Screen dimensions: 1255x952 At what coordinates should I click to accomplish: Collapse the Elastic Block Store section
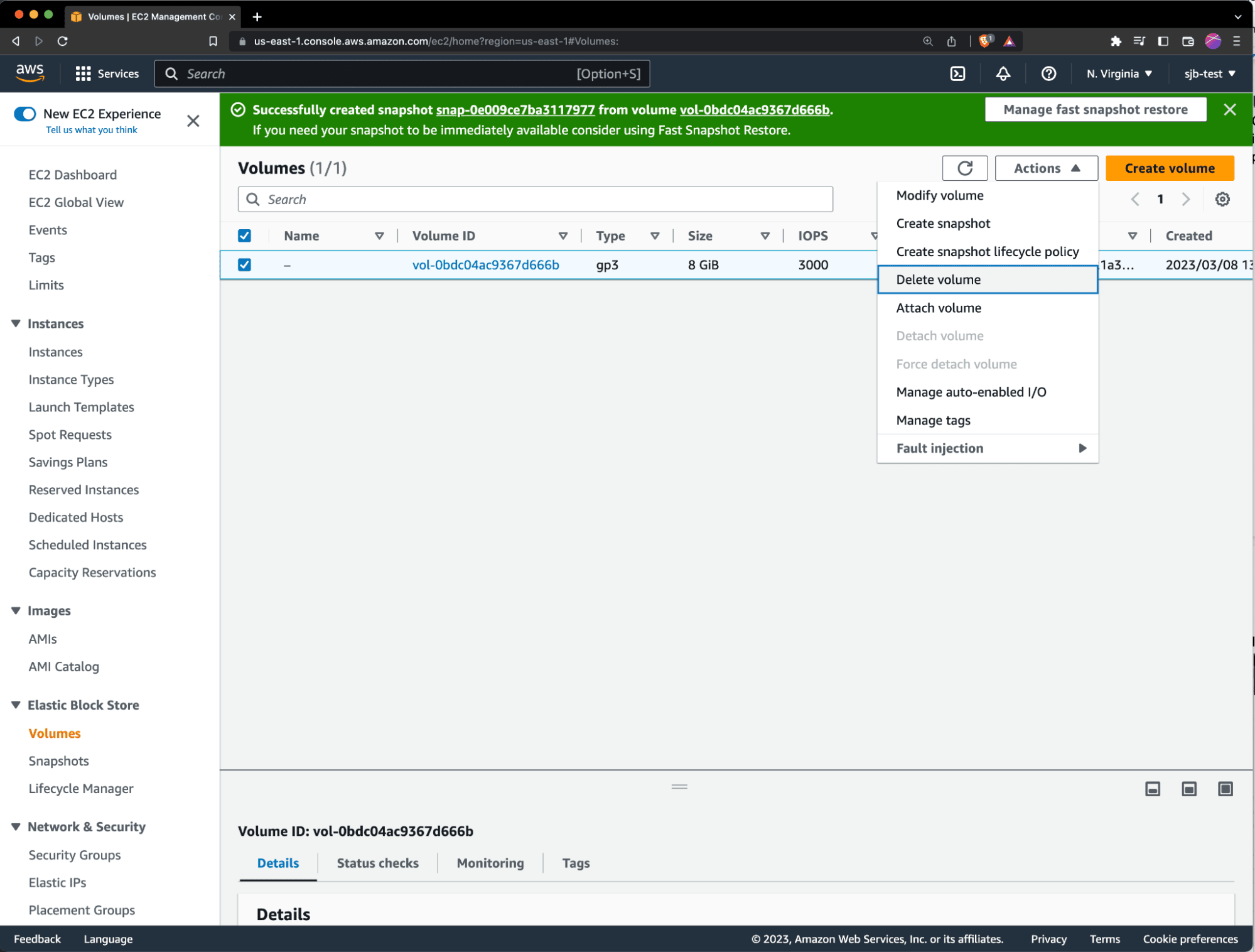[x=16, y=705]
